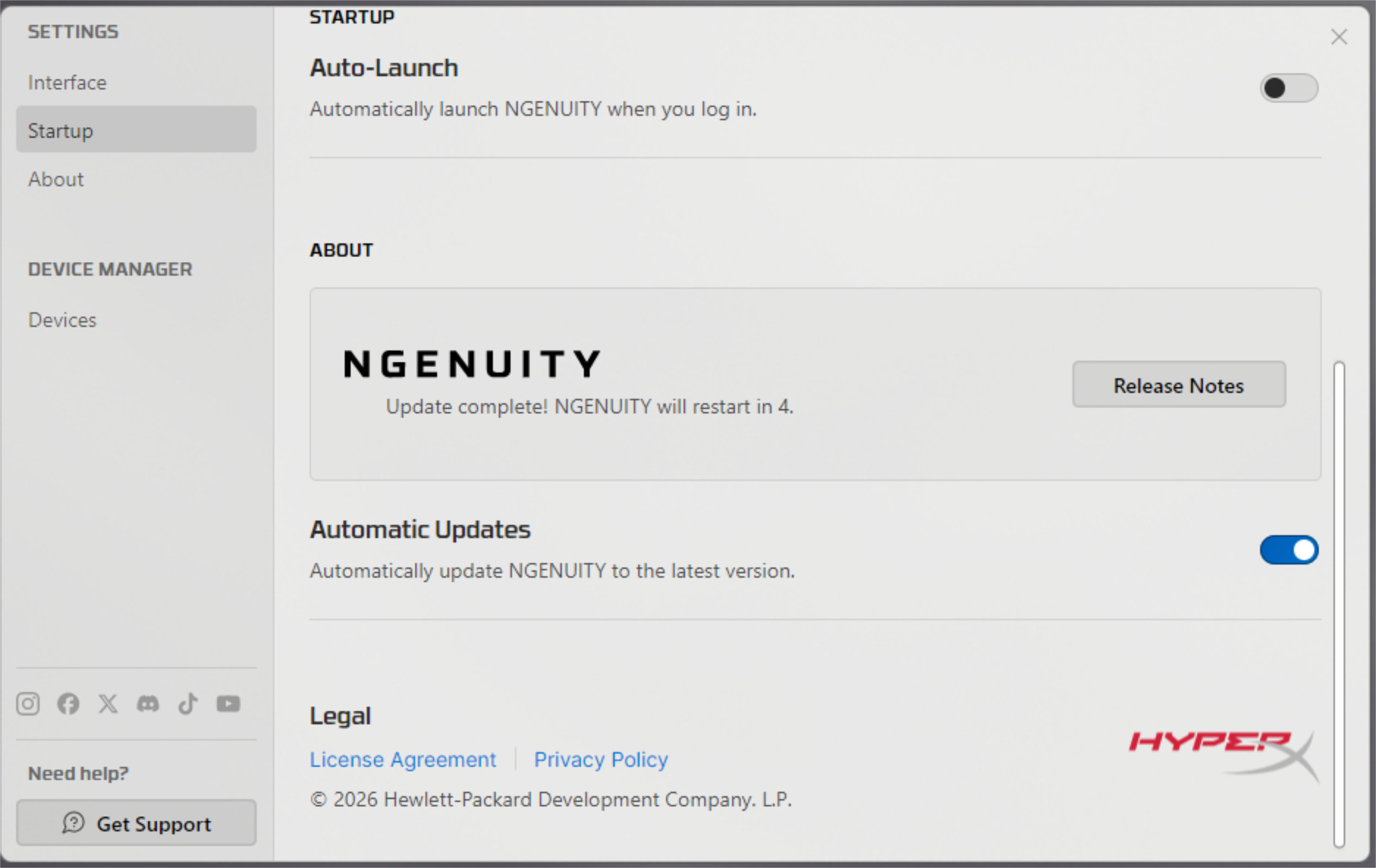Open the Facebook social icon
The height and width of the screenshot is (868, 1376).
(68, 703)
